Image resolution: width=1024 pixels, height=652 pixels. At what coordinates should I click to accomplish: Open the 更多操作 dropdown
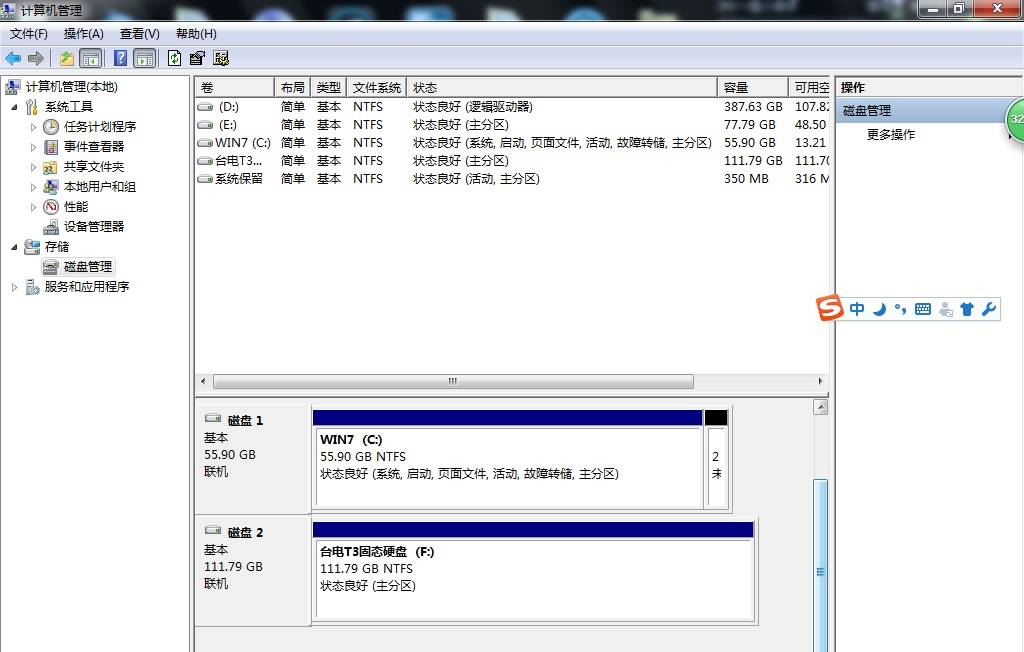tap(893, 132)
